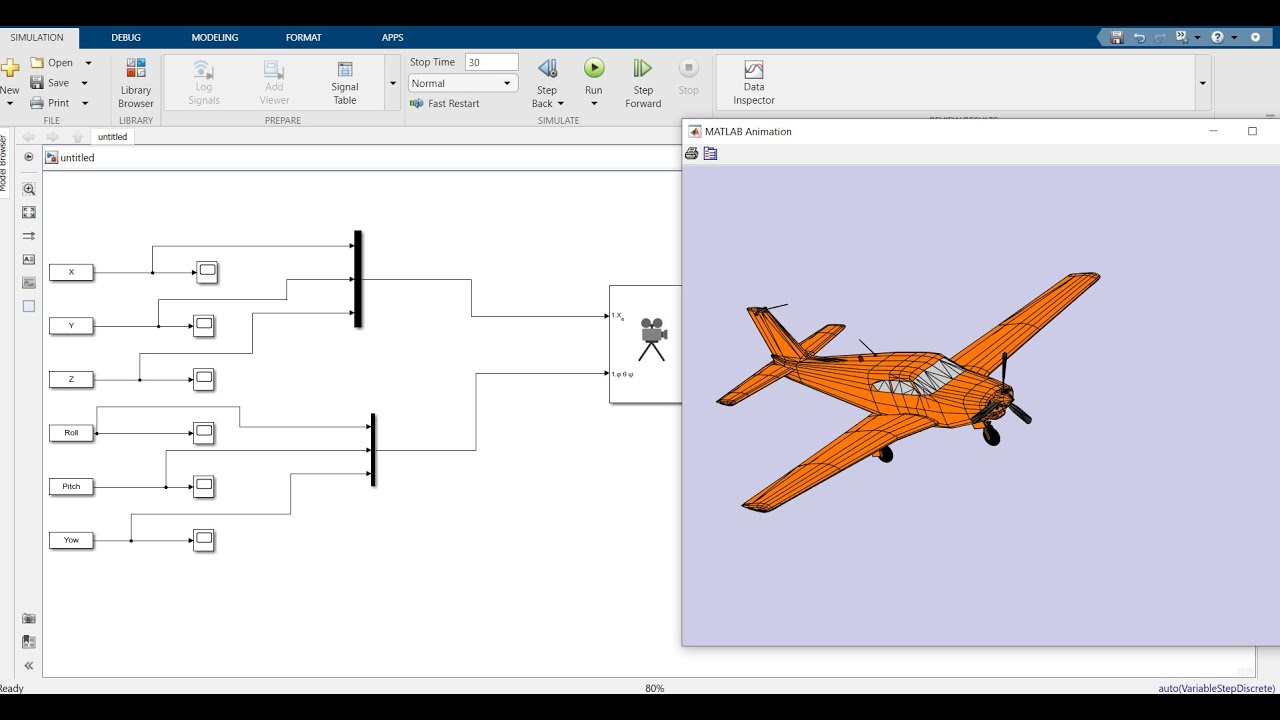Select the Pitch constant block
The width and height of the screenshot is (1280, 720).
(x=71, y=486)
